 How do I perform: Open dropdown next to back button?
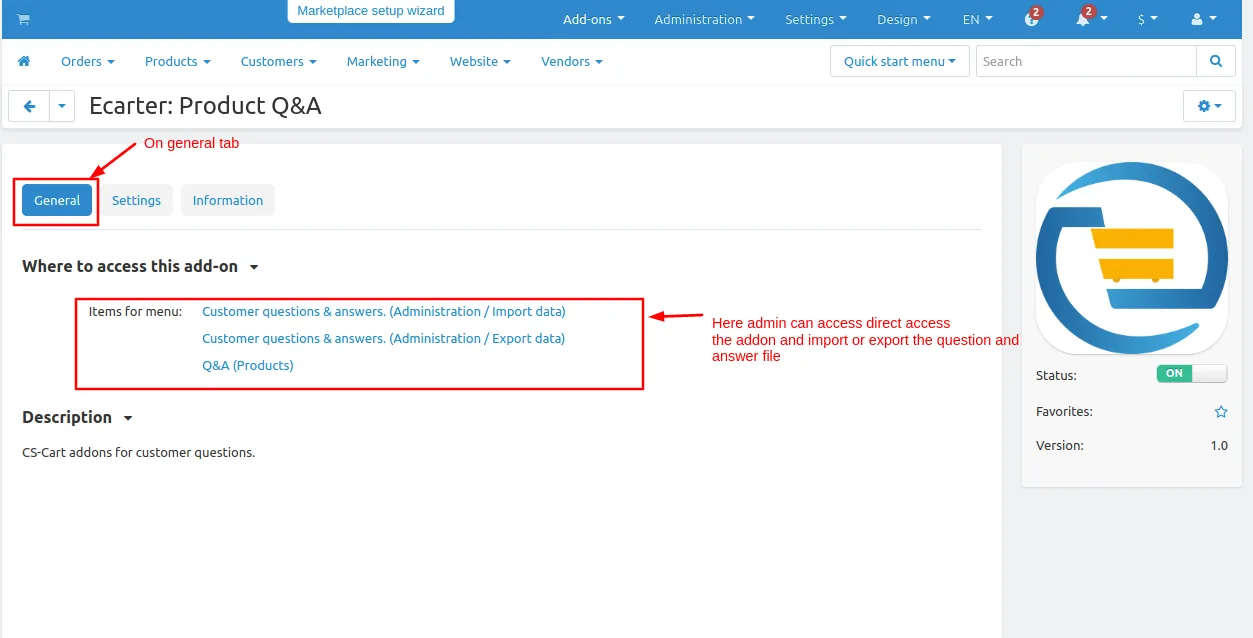point(62,106)
